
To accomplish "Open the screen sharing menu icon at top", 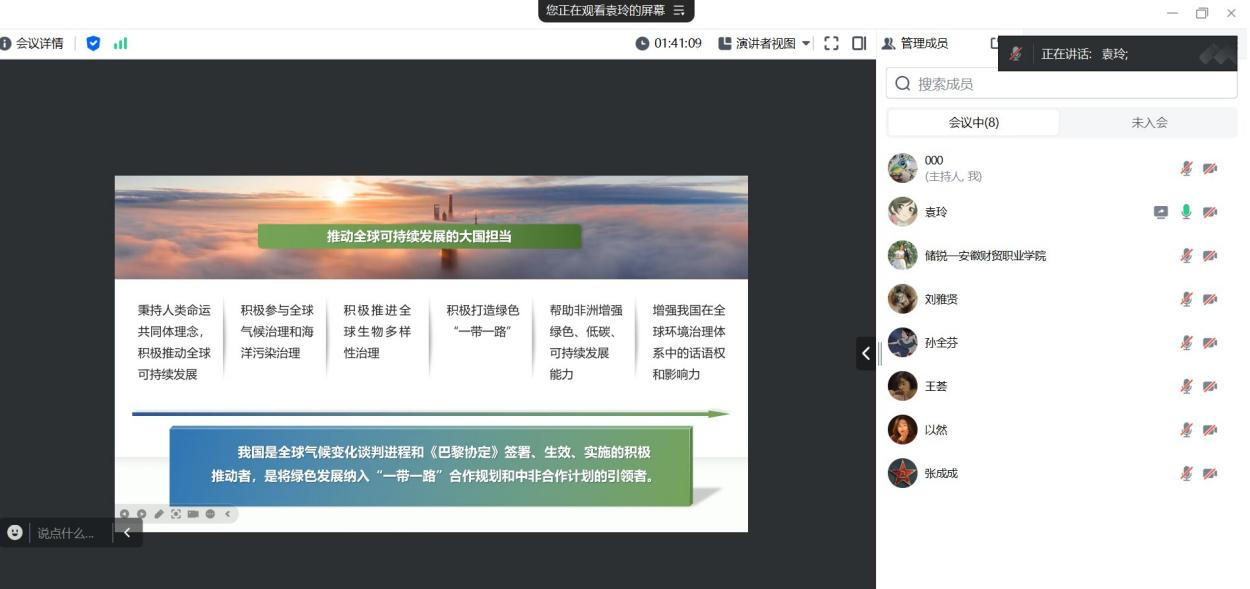I will point(680,10).
